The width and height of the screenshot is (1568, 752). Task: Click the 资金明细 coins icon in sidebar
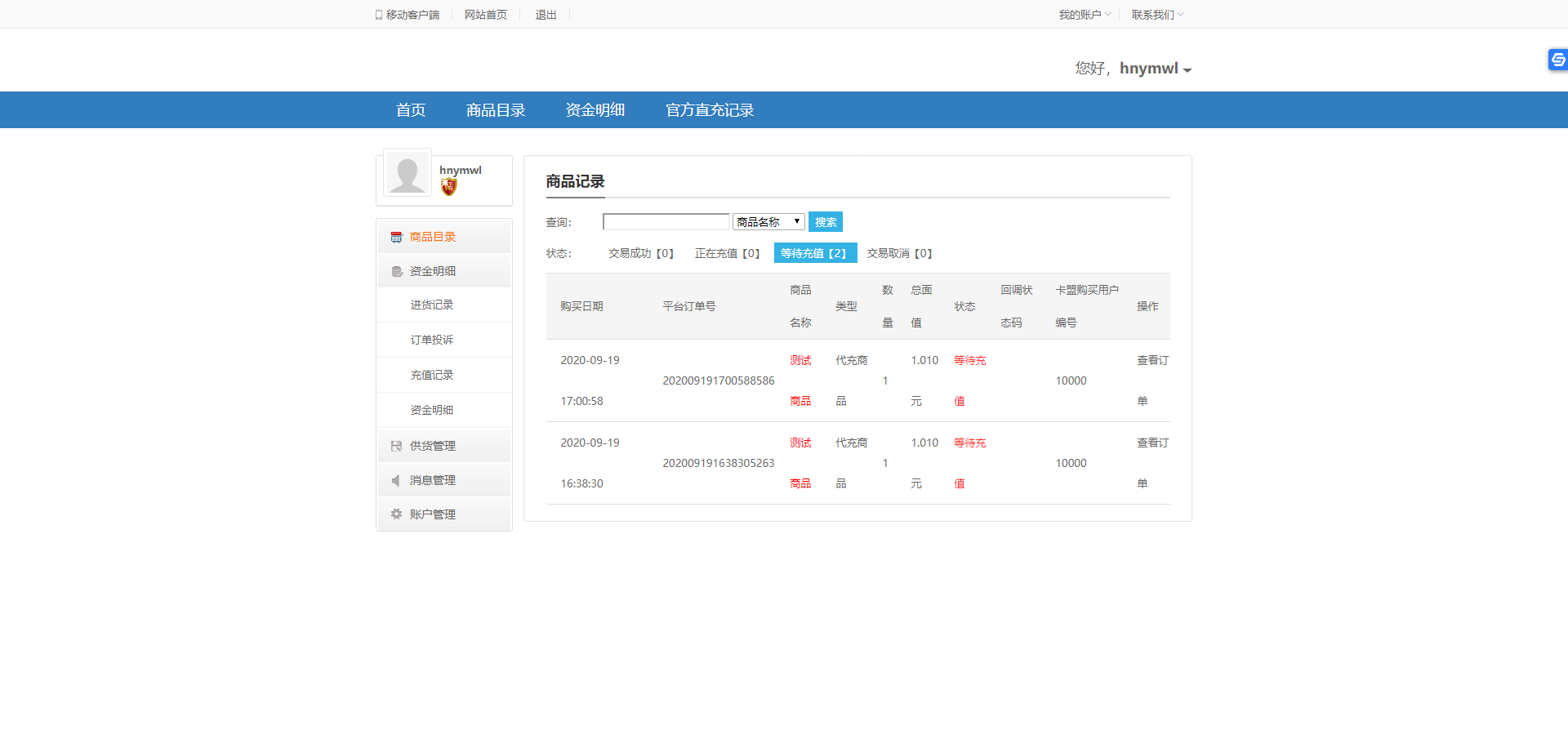pos(397,271)
